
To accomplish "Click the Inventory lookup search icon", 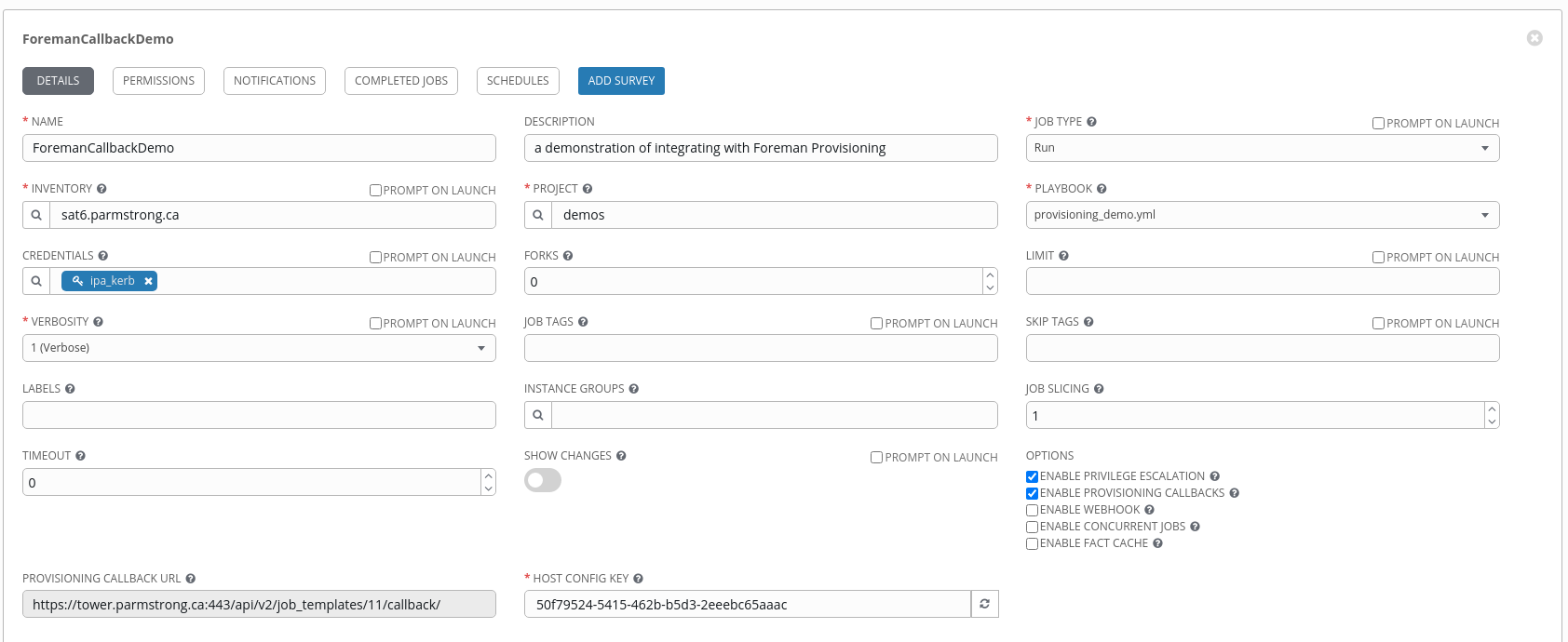I will (36, 215).
